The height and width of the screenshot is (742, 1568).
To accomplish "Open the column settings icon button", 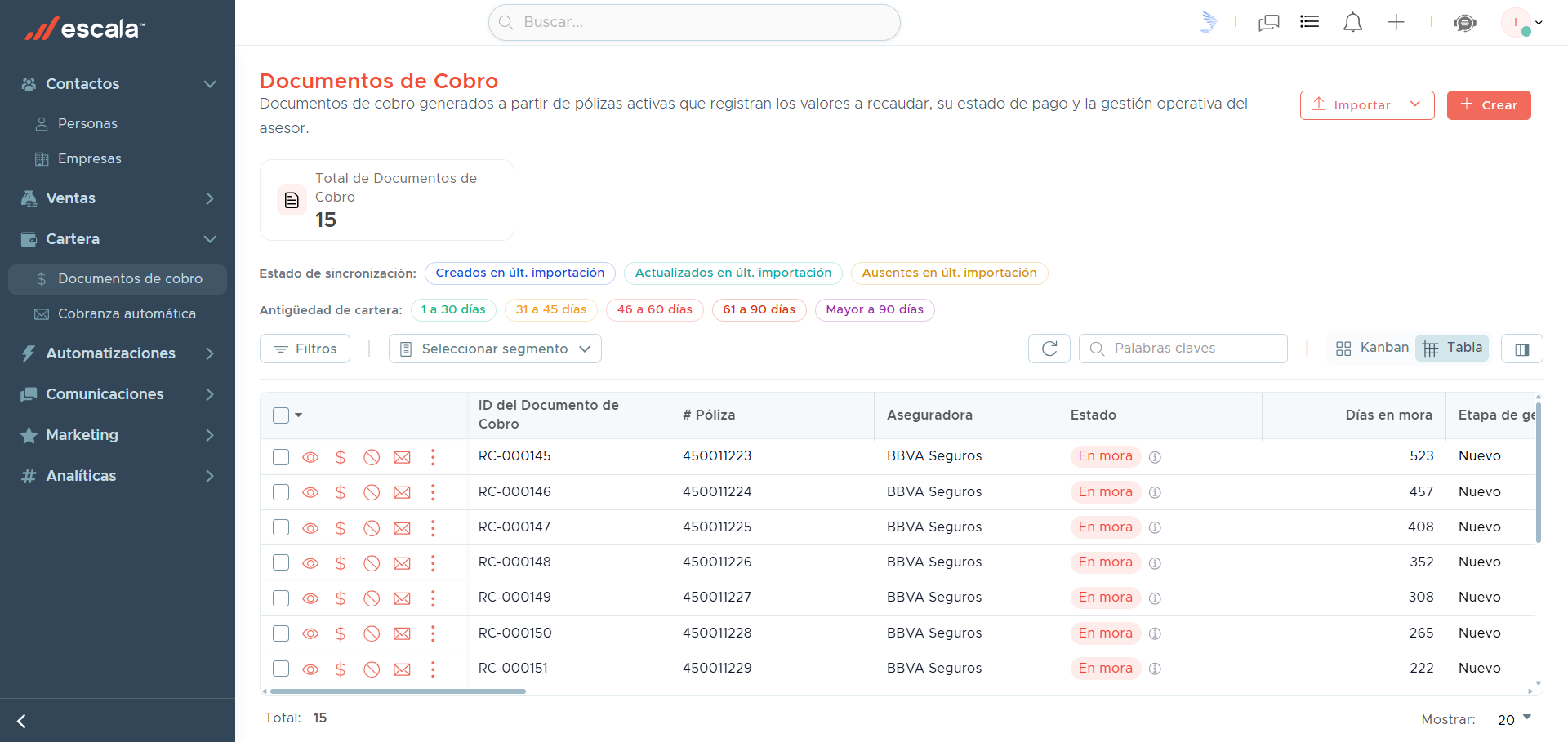I will tap(1522, 349).
